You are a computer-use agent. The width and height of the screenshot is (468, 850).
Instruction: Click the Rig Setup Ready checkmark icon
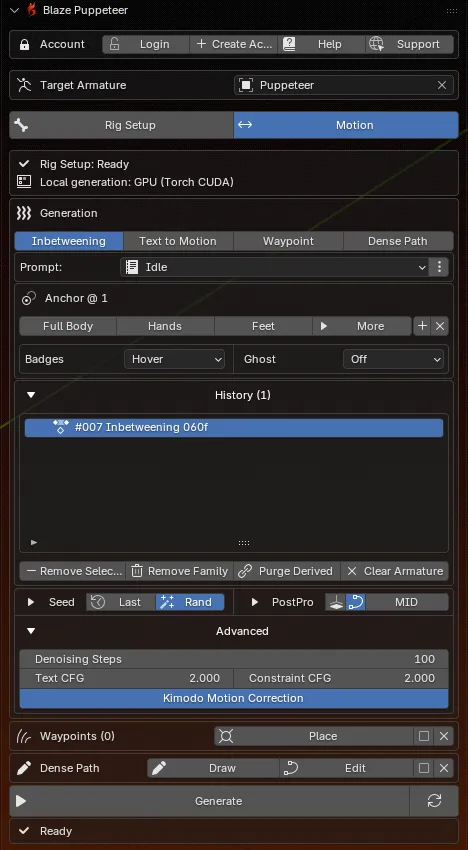coord(24,164)
